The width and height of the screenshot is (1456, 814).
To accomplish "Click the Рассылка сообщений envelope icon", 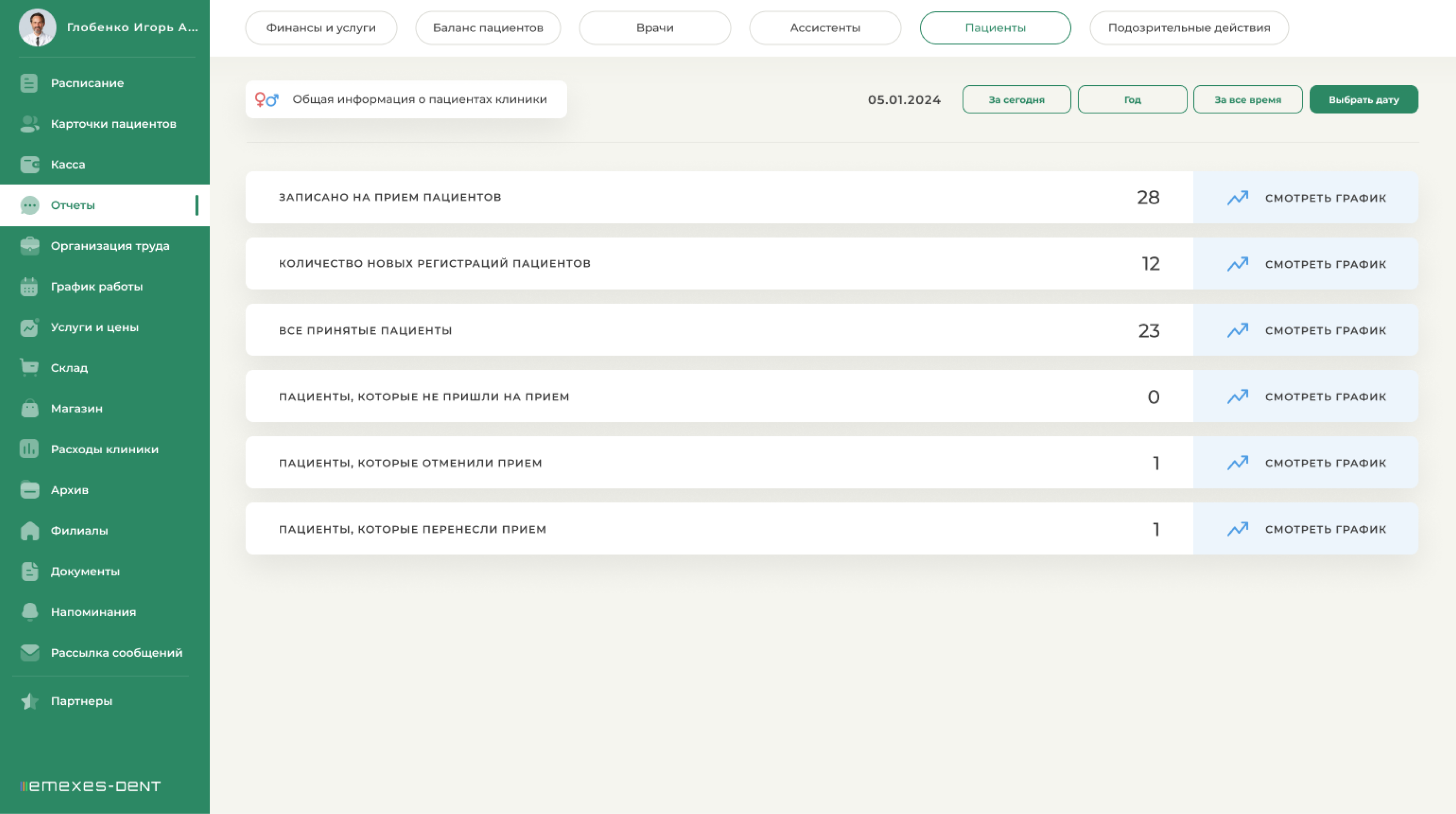I will (x=30, y=653).
